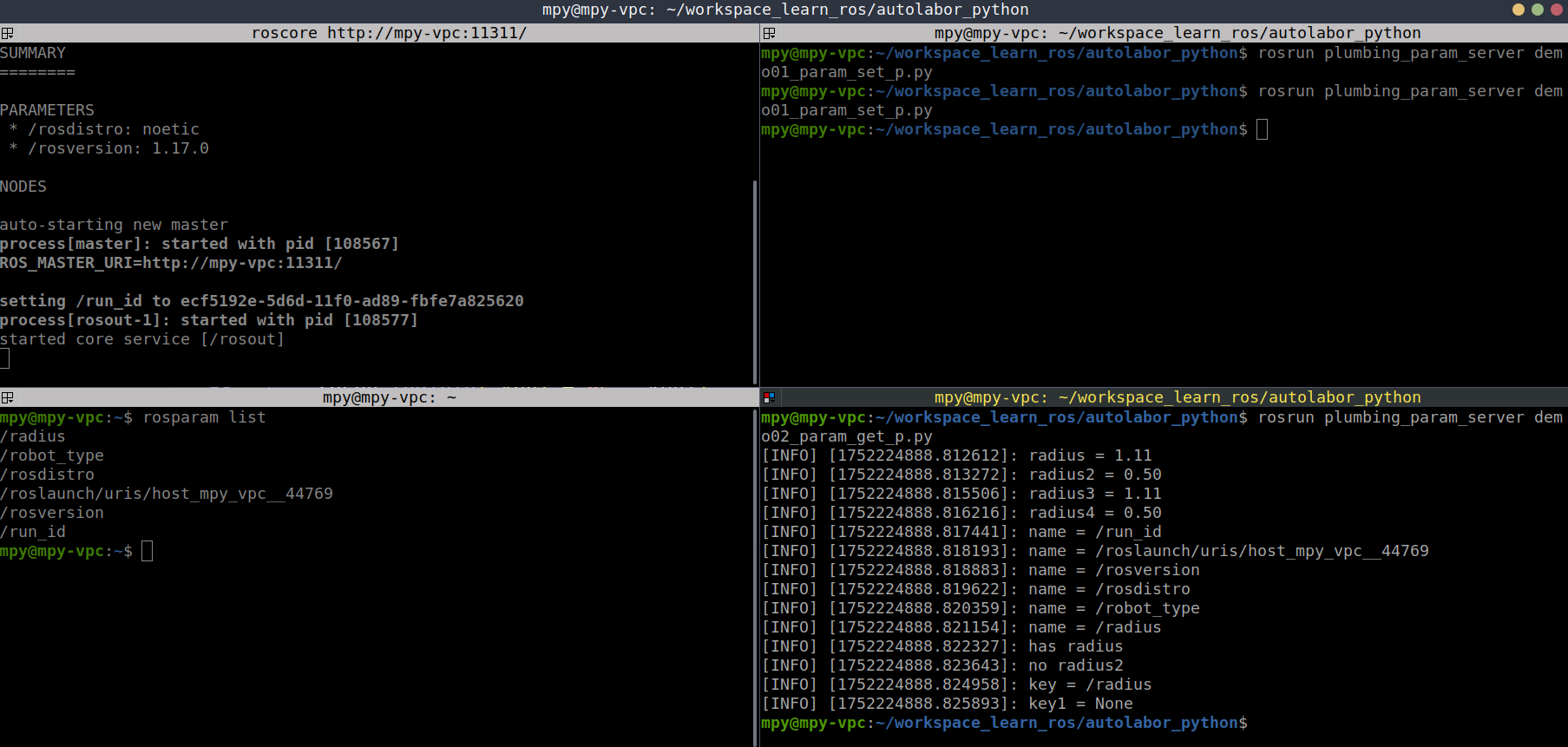Click the group icon in the top-right terminal pane
This screenshot has height=747, width=1568.
pyautogui.click(x=769, y=33)
